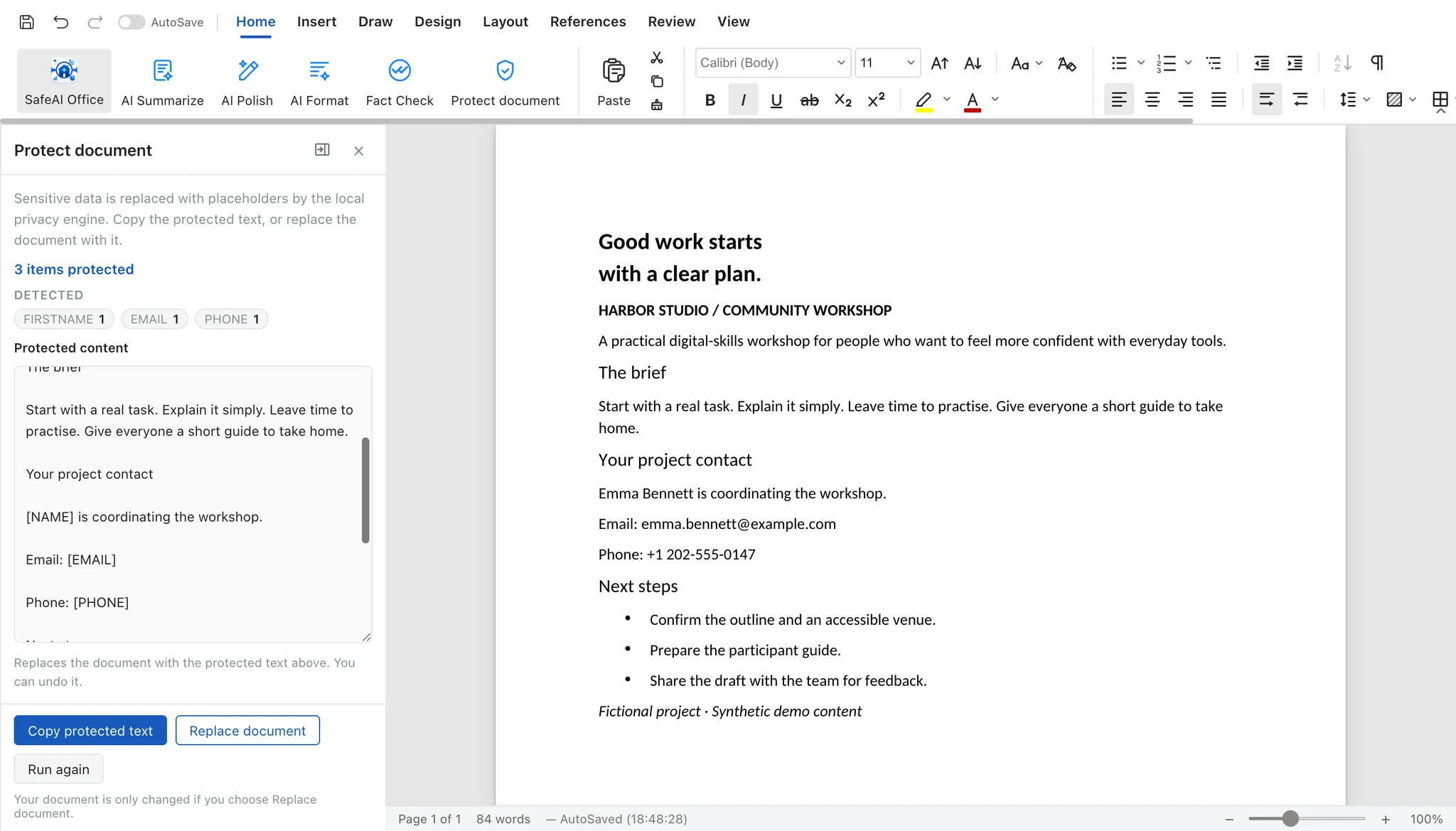Redo the last action

[x=95, y=22]
